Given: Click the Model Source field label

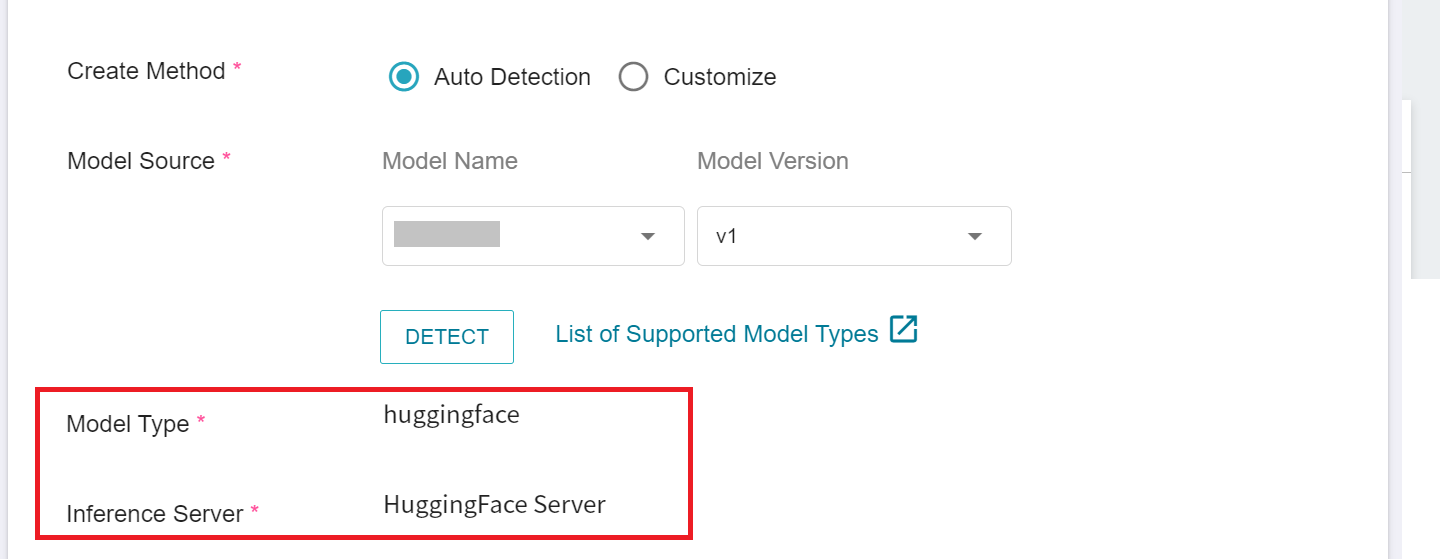Looking at the screenshot, I should (141, 161).
